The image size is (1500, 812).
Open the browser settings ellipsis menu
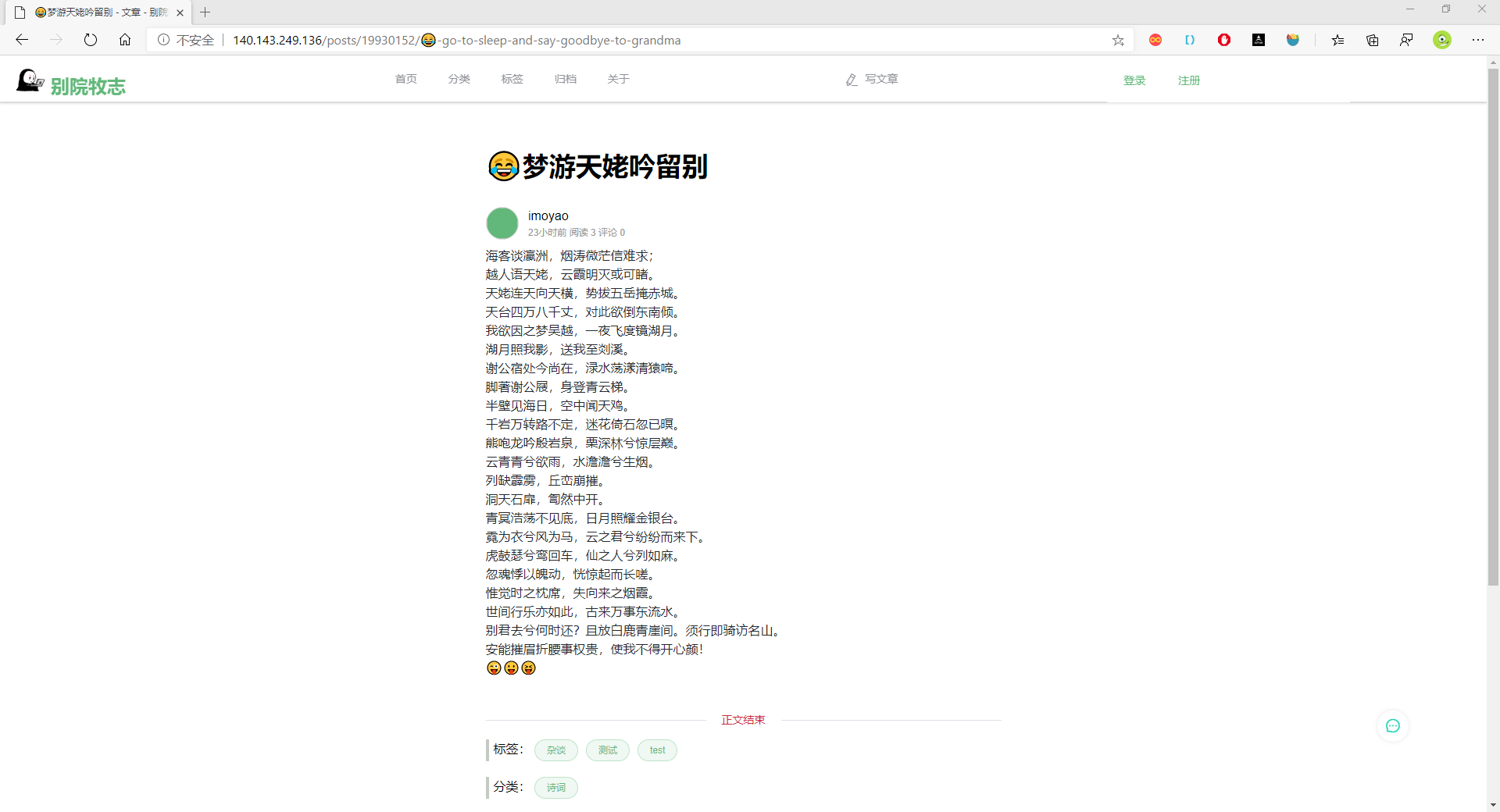pyautogui.click(x=1478, y=40)
